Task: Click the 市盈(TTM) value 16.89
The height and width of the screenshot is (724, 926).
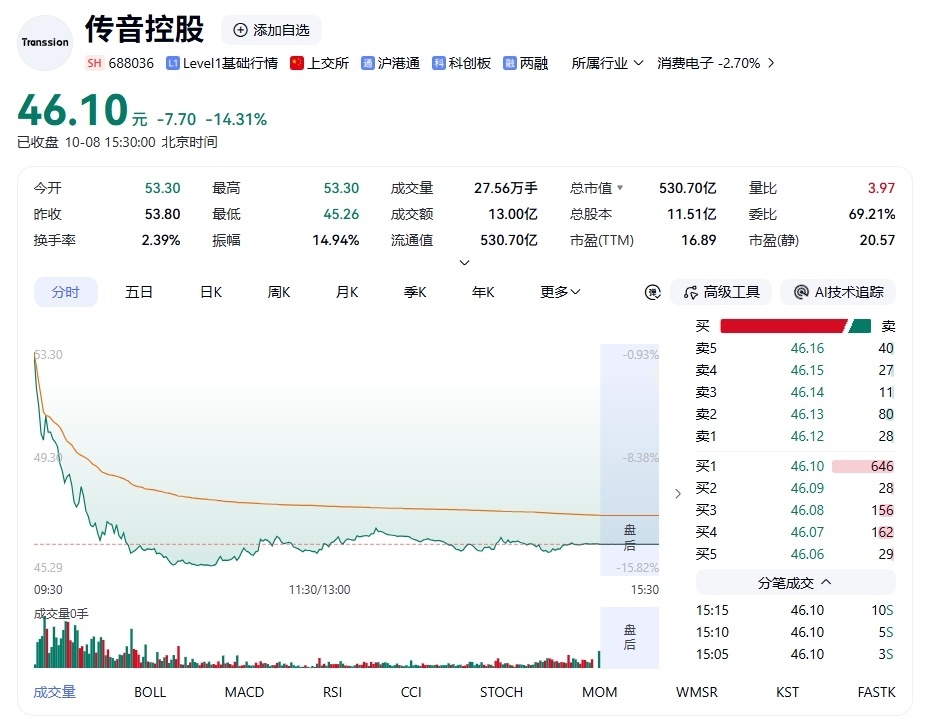Action: (699, 240)
